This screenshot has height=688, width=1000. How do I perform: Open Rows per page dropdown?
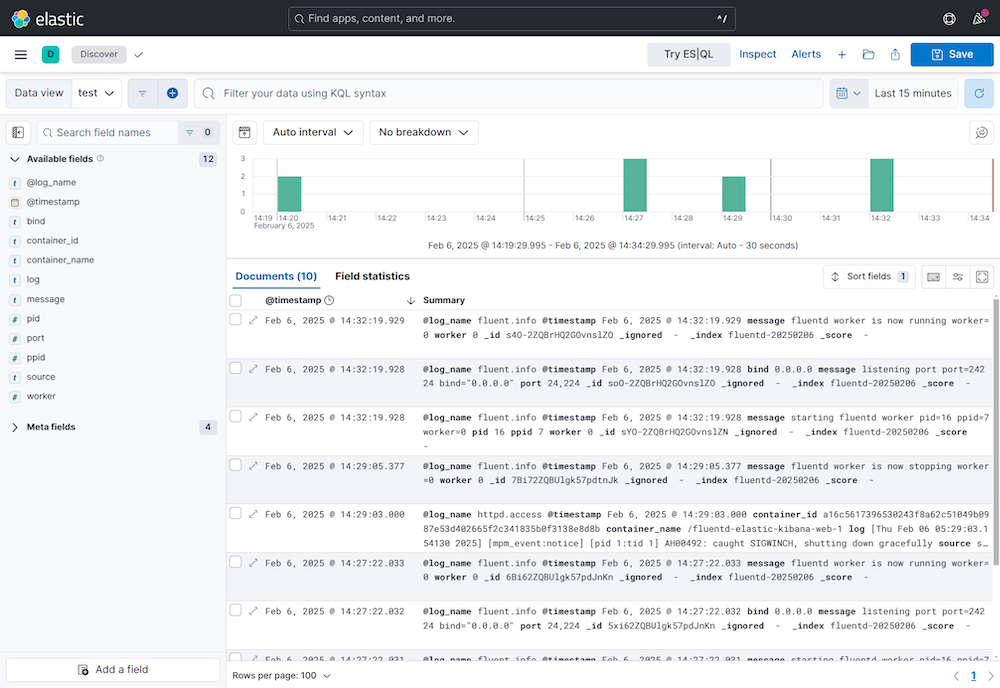[281, 675]
